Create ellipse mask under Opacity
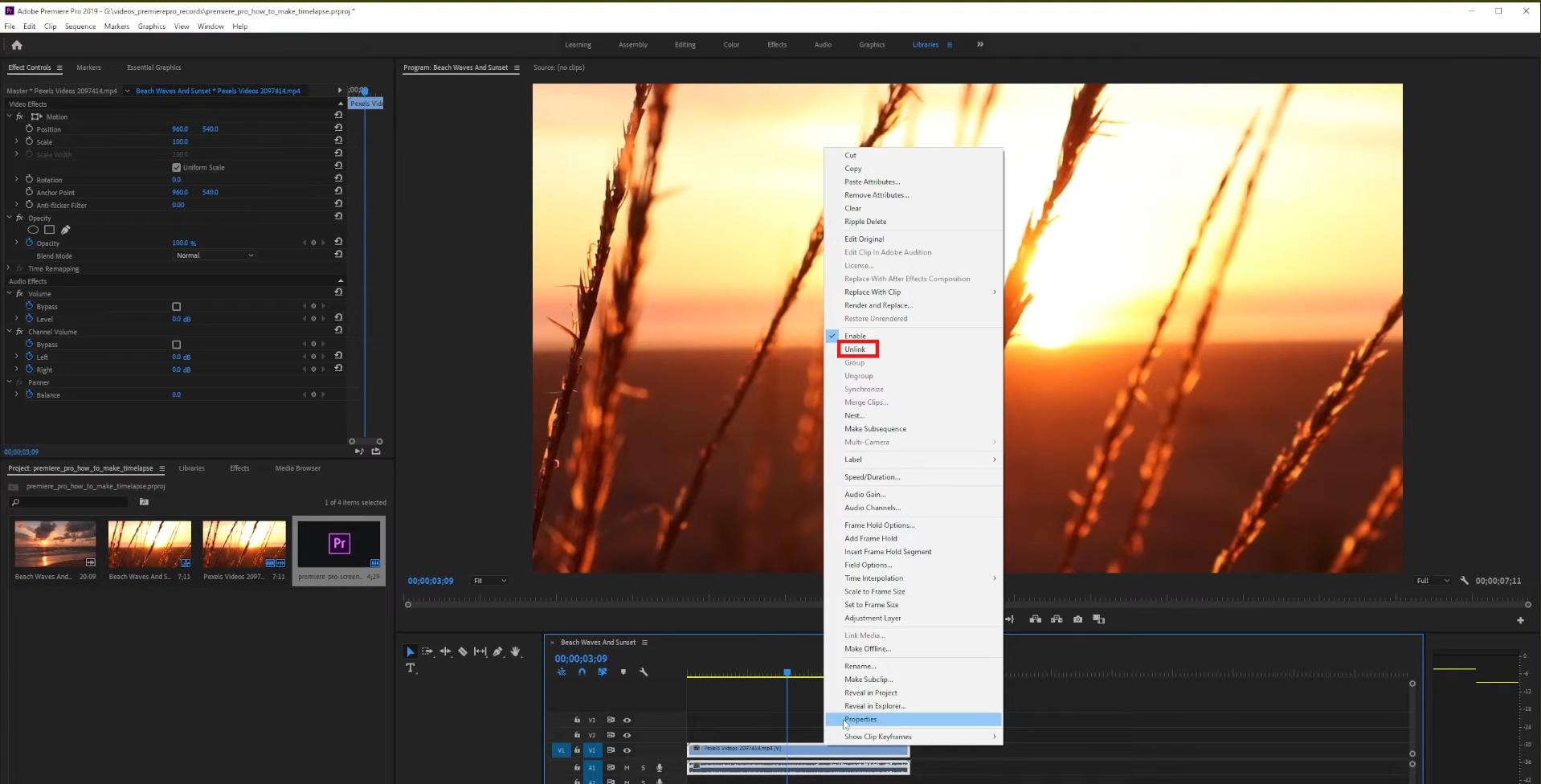The height and width of the screenshot is (784, 1541). click(33, 230)
